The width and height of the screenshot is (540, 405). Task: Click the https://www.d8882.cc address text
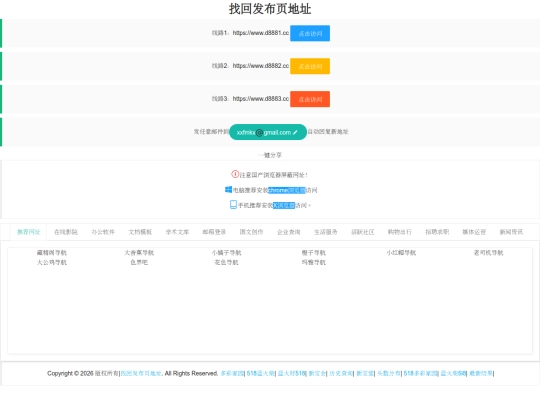(x=261, y=65)
